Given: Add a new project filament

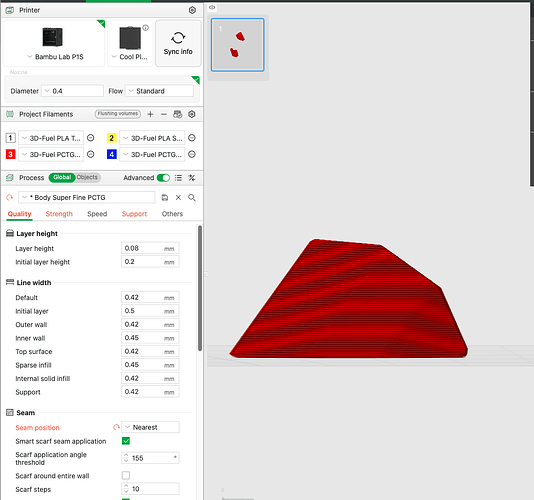Looking at the screenshot, I should (x=150, y=114).
